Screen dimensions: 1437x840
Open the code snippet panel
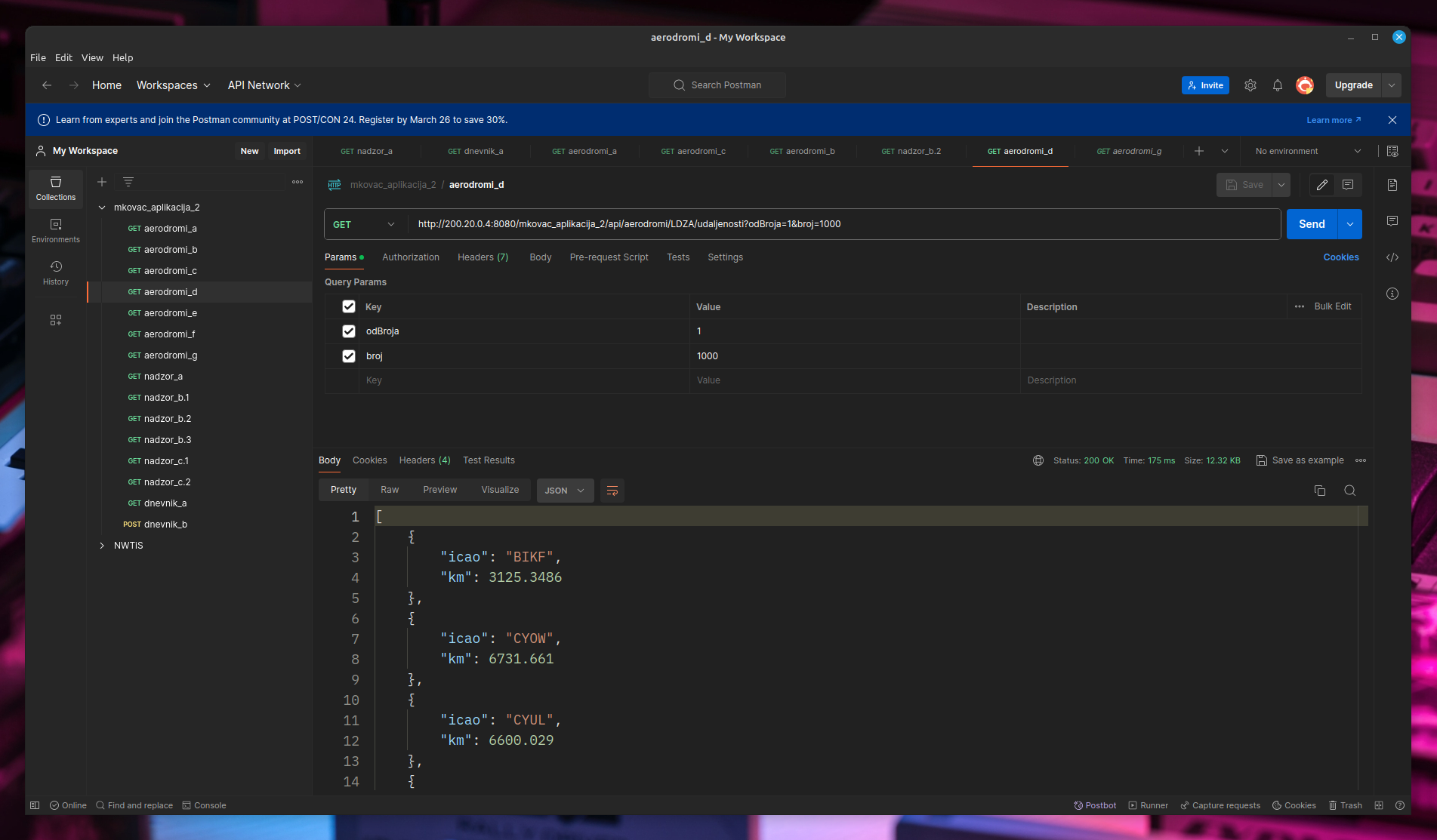[1392, 257]
